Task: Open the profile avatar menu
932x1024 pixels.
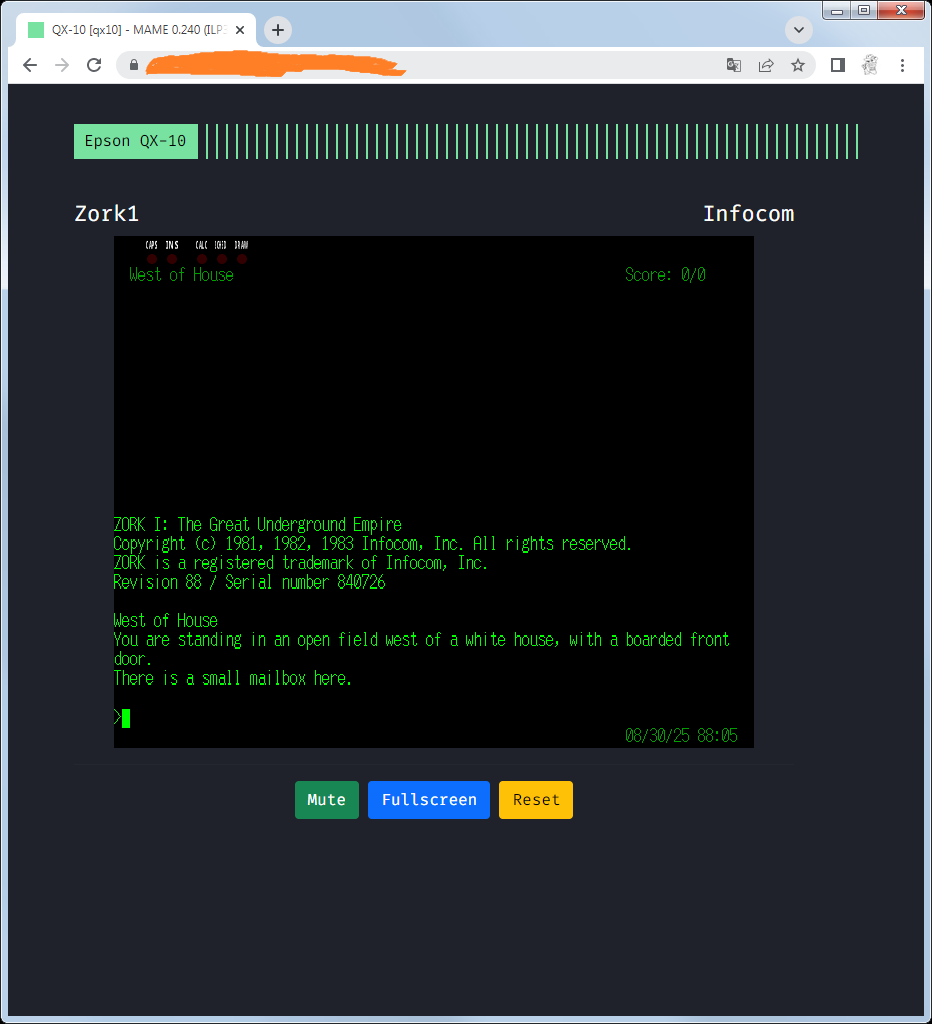Action: pos(869,65)
